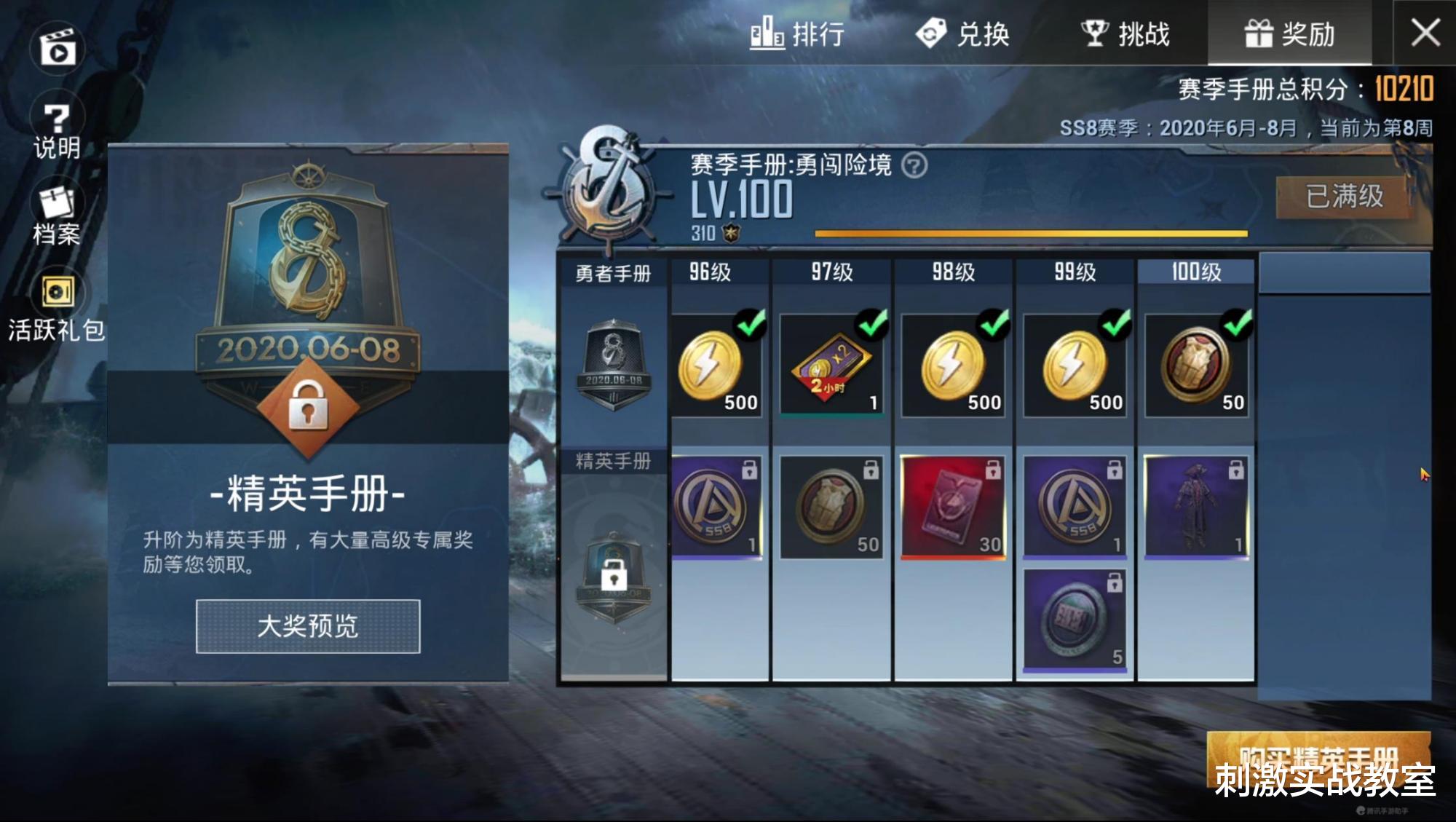The height and width of the screenshot is (822, 1456).
Task: Select the level 97 double XP card reward
Action: pos(831,365)
